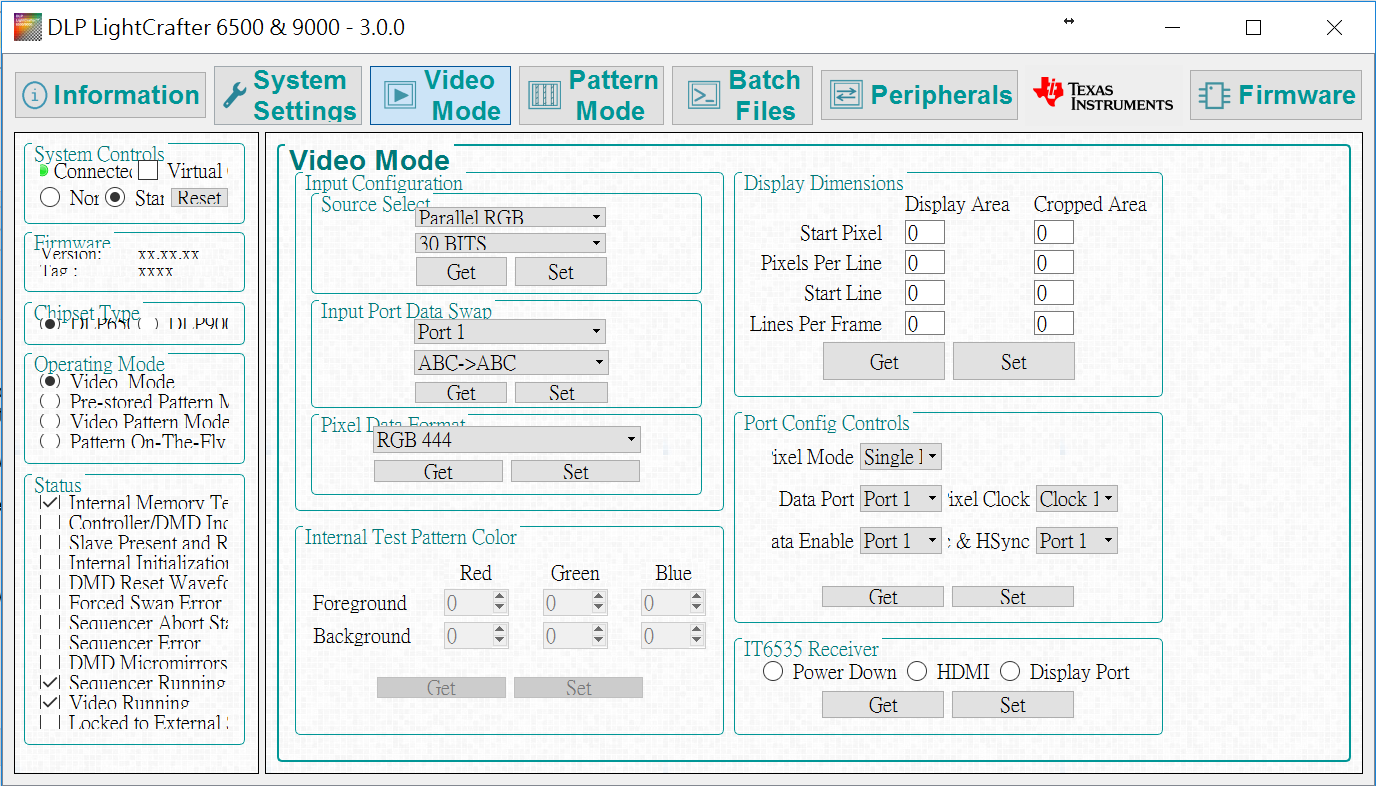The height and width of the screenshot is (786, 1376).
Task: Choose the Power Down receiver option
Action: click(772, 672)
